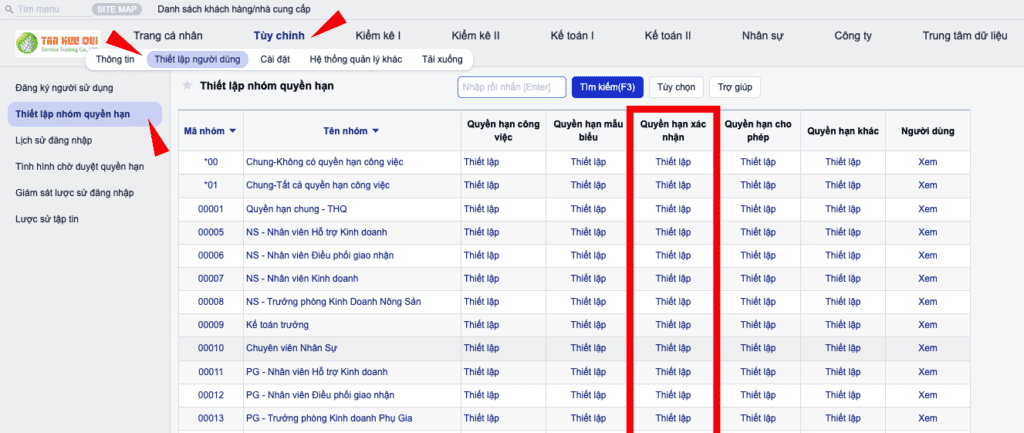Open the Tùy chọn options button
Viewport: 1024px width, 433px height.
673,87
